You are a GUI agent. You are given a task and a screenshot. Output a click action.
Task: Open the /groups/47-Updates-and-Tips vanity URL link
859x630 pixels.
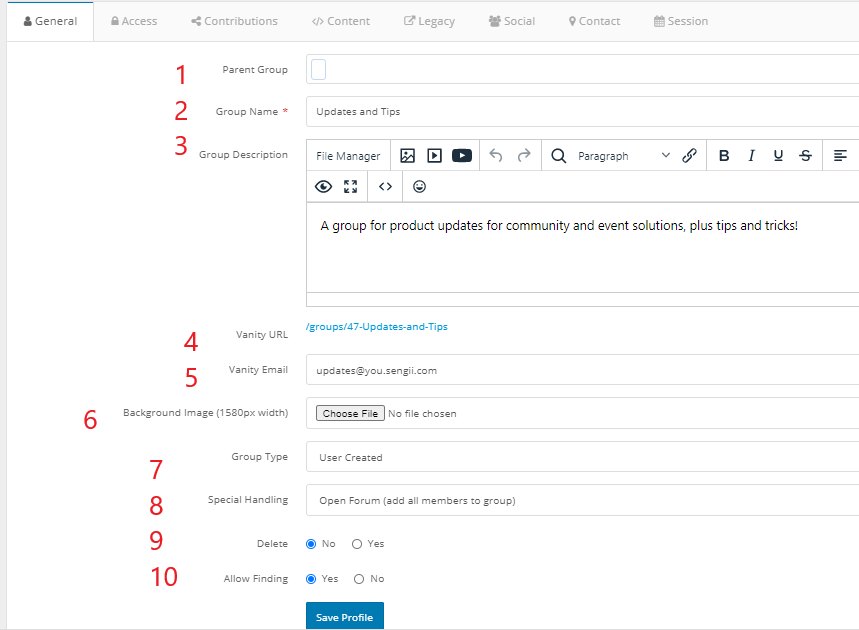pos(377,327)
